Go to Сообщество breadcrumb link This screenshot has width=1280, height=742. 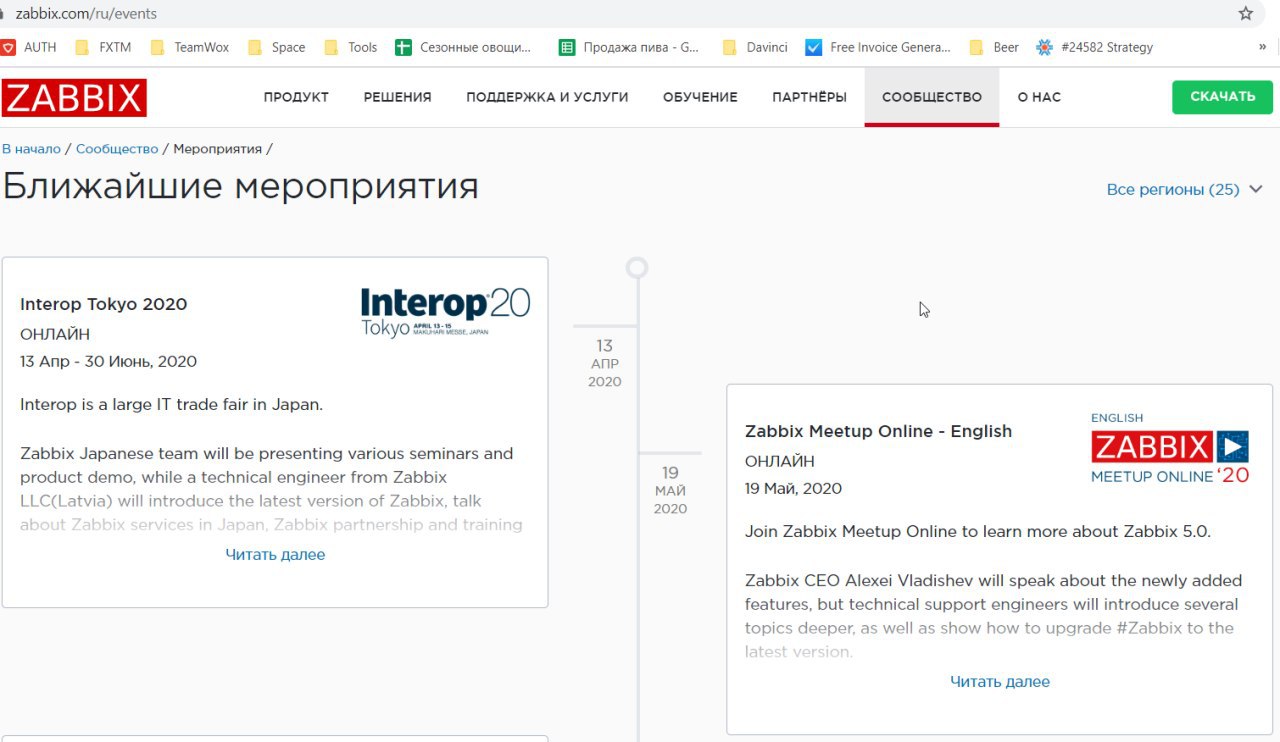[117, 149]
